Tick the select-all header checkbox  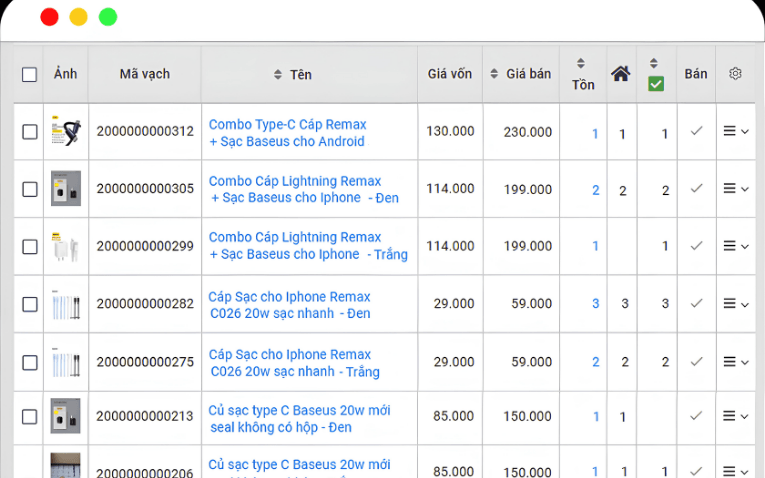29,75
